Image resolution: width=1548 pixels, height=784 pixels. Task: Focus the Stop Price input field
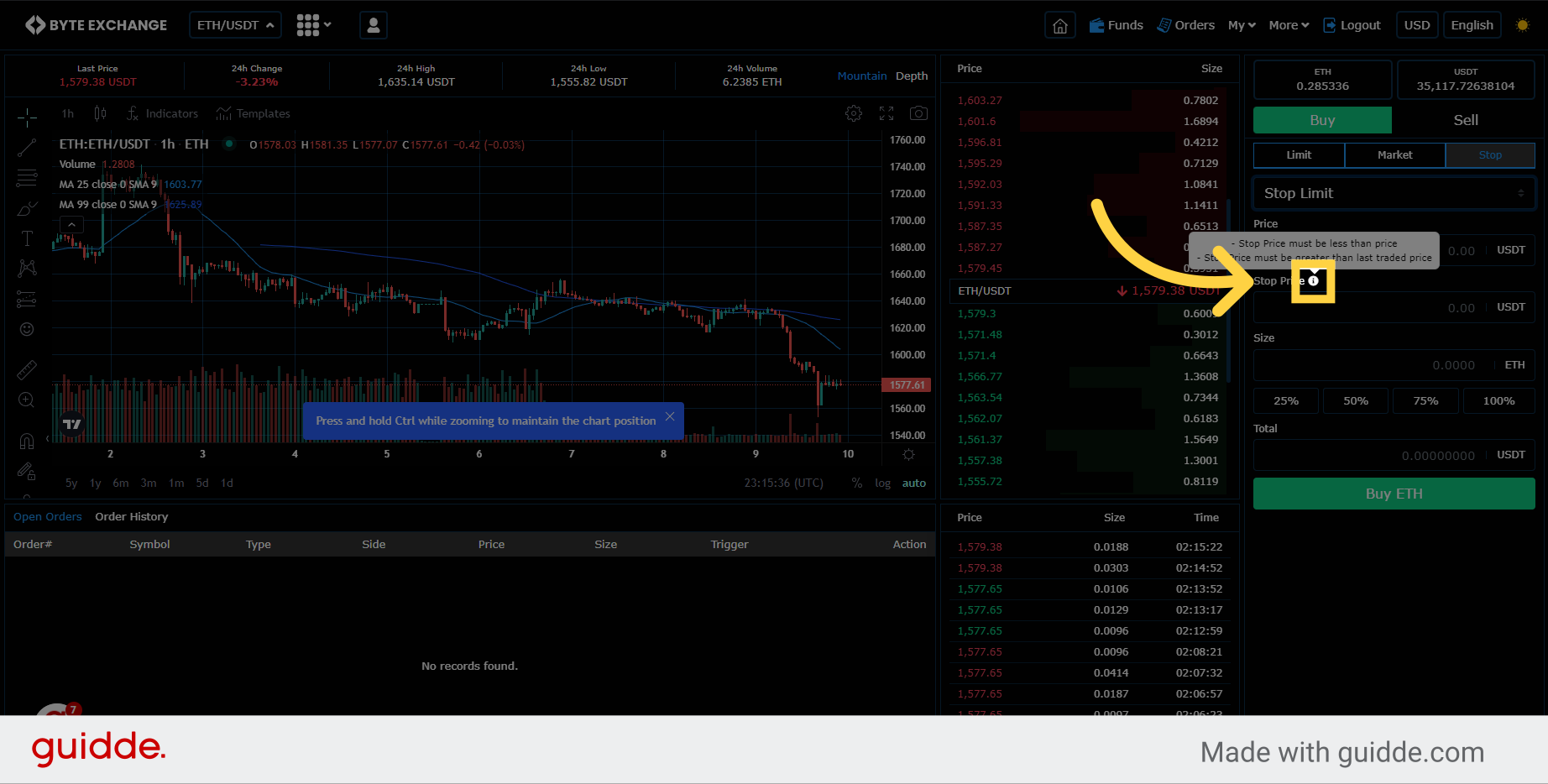click(1394, 307)
